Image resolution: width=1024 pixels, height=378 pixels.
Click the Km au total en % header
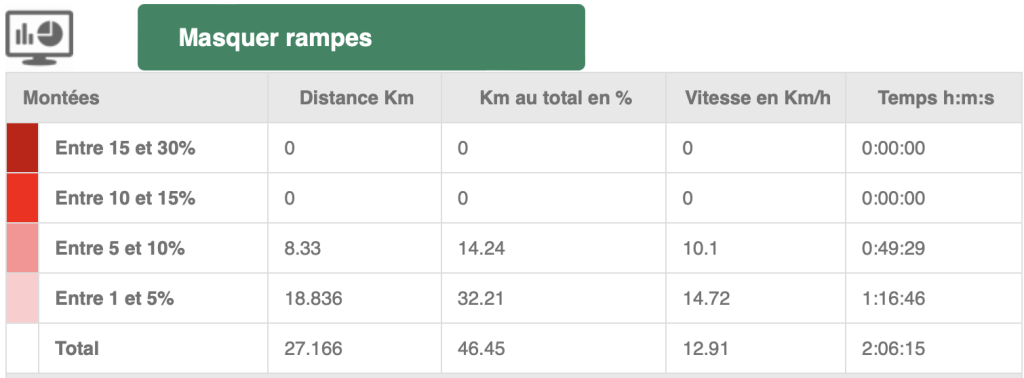[556, 98]
